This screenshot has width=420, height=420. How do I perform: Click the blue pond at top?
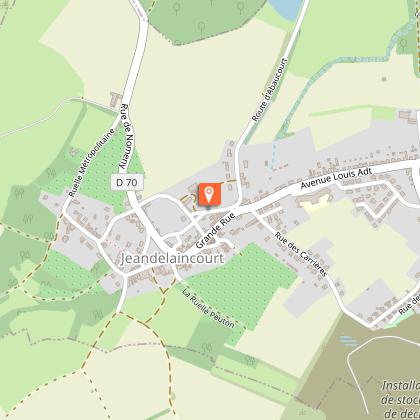pyautogui.click(x=286, y=9)
